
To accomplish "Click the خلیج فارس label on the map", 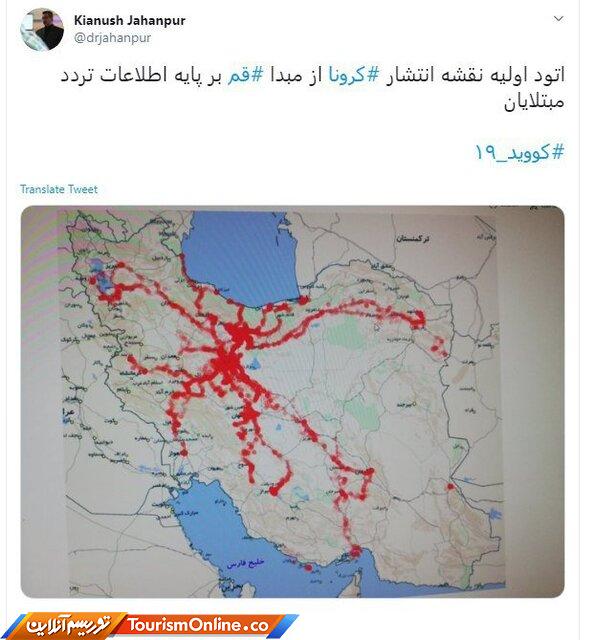I will pos(246,564).
